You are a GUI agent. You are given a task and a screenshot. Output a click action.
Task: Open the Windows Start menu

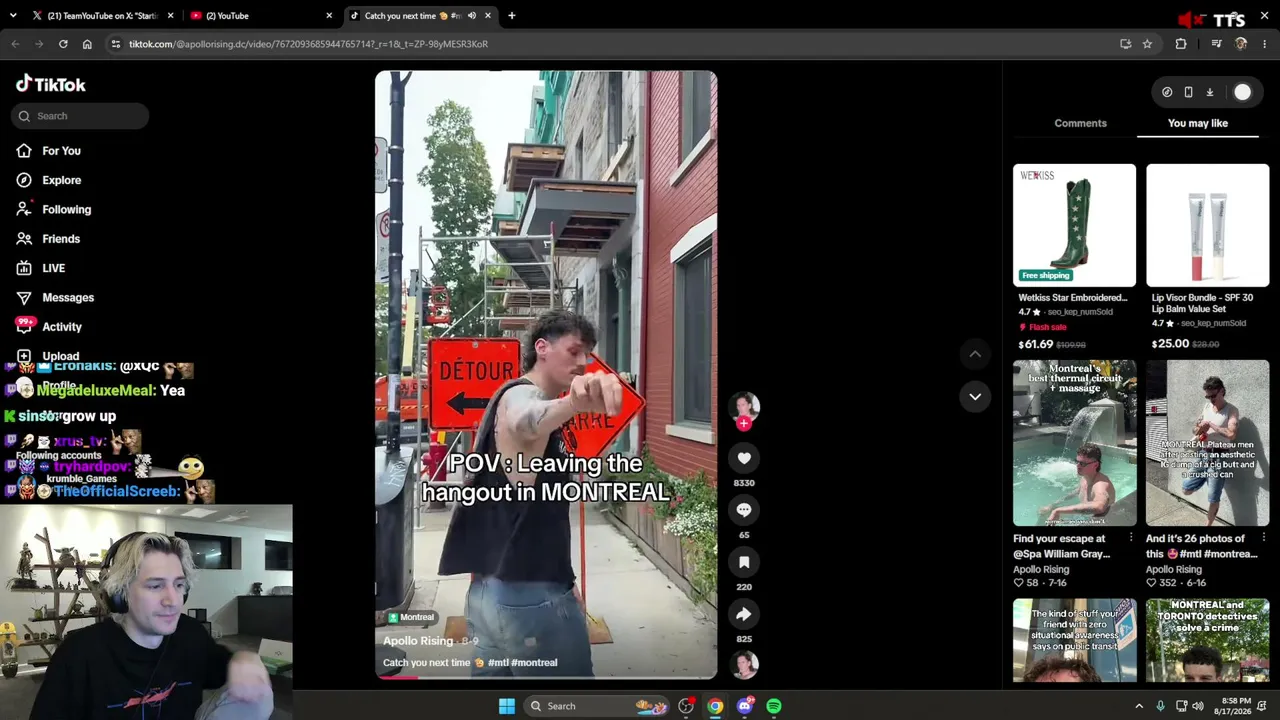point(507,706)
